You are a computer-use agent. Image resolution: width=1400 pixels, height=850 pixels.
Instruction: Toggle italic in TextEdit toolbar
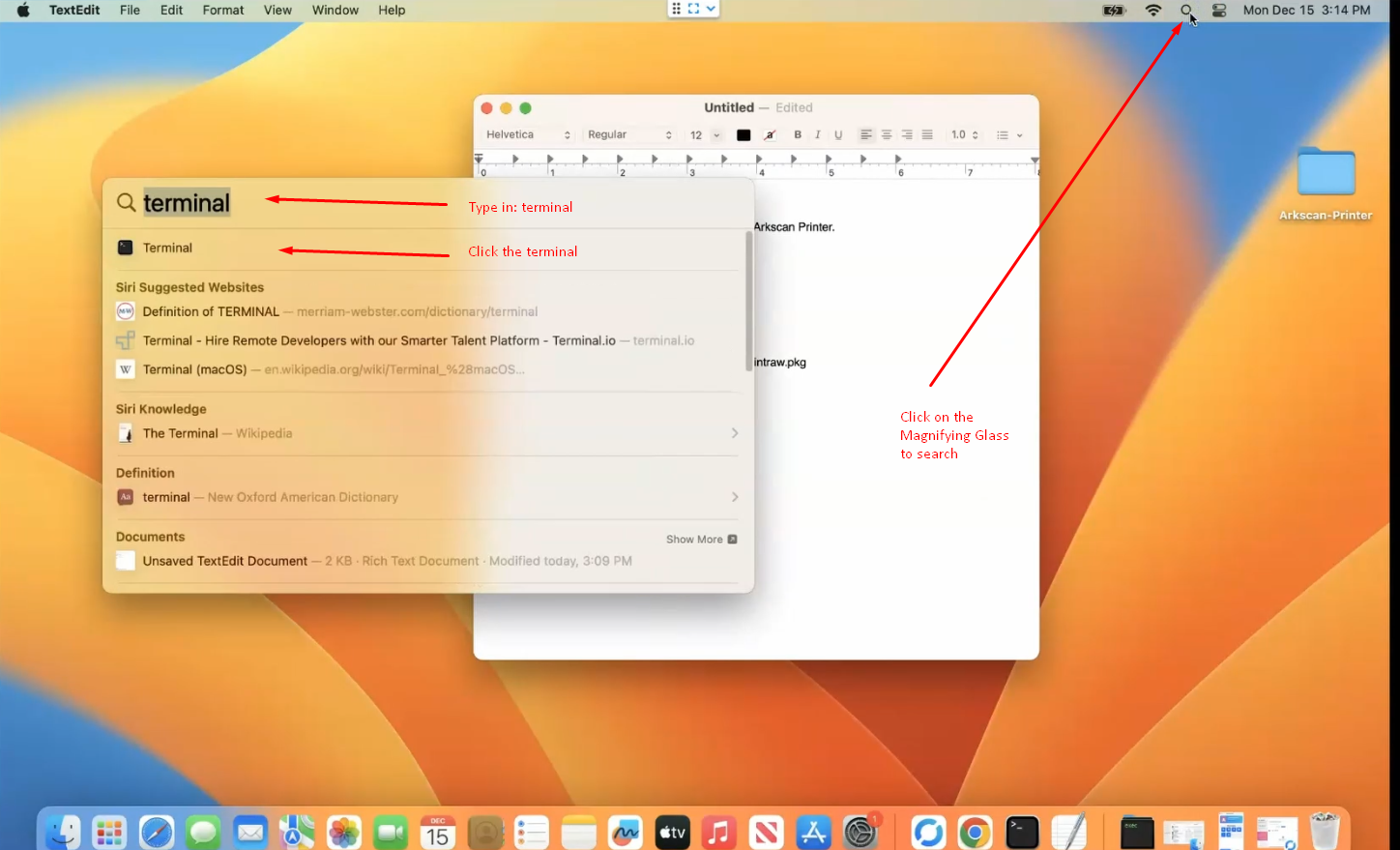click(818, 134)
